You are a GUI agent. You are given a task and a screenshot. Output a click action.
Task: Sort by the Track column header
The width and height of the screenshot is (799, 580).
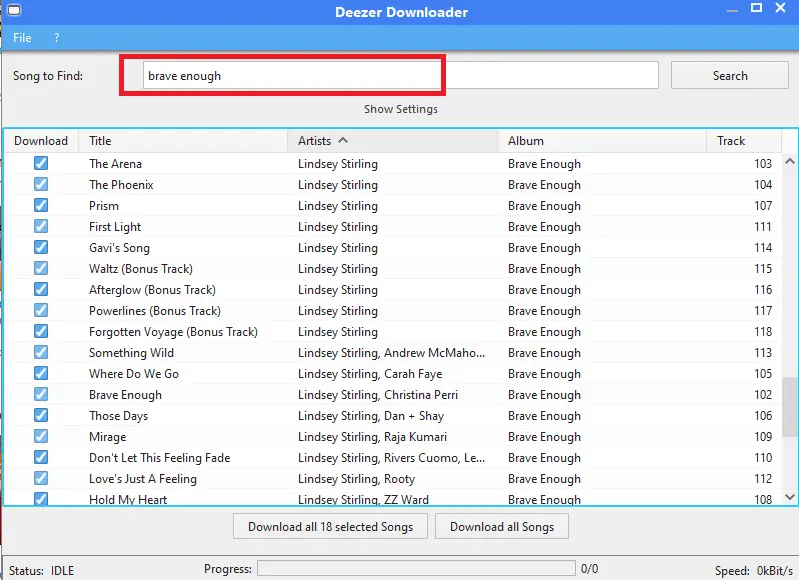[x=743, y=141]
